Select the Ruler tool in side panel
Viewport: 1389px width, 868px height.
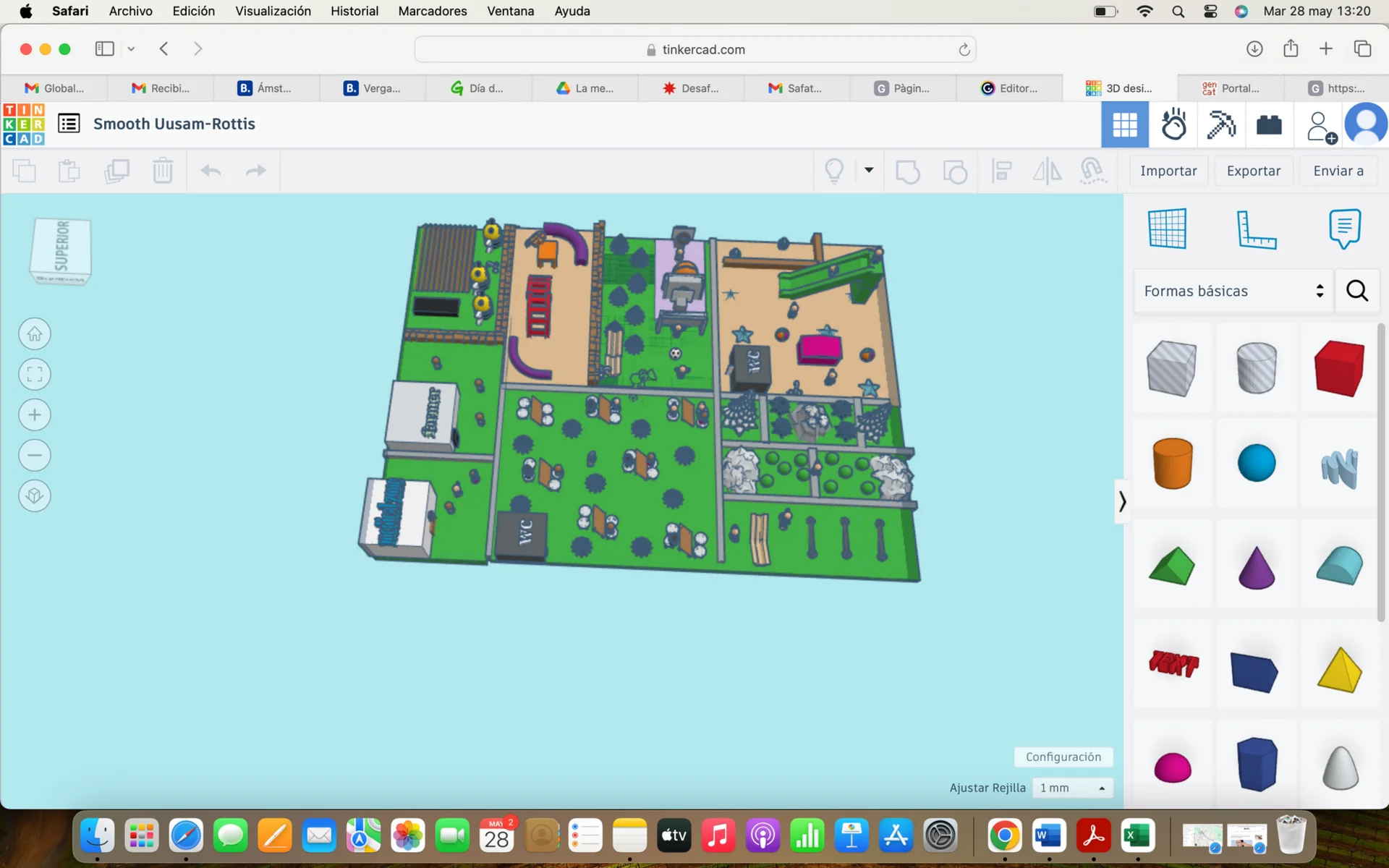(1256, 229)
